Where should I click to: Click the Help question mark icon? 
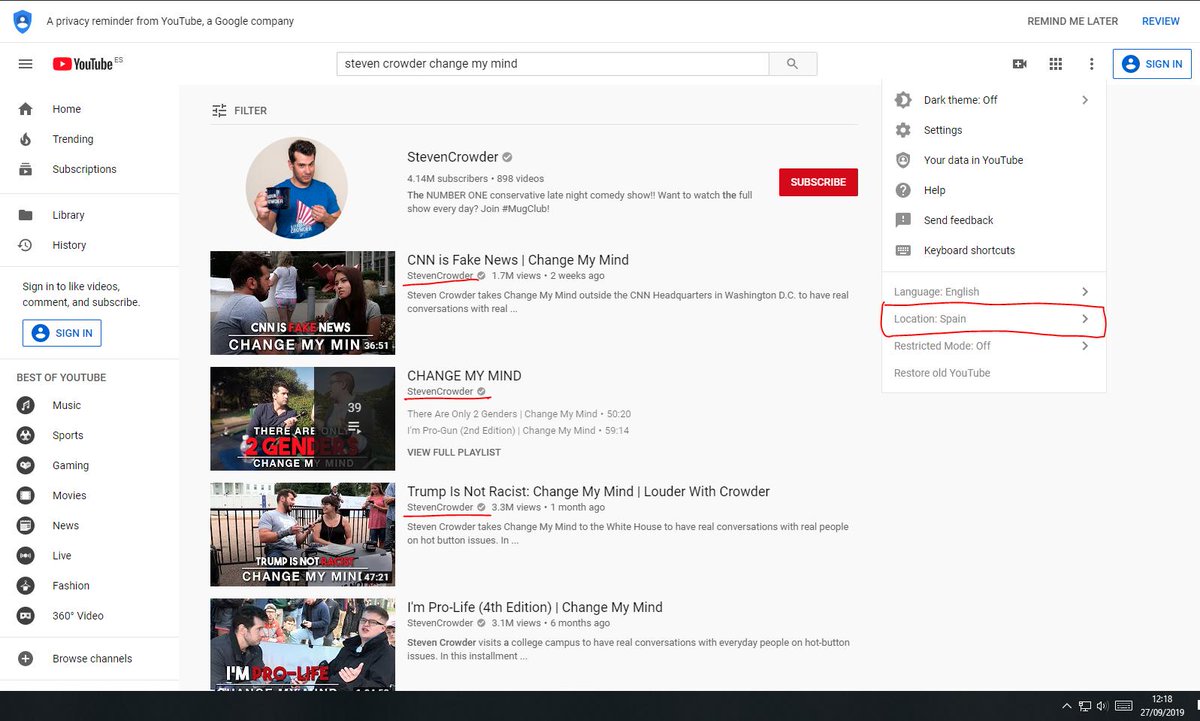pyautogui.click(x=903, y=190)
